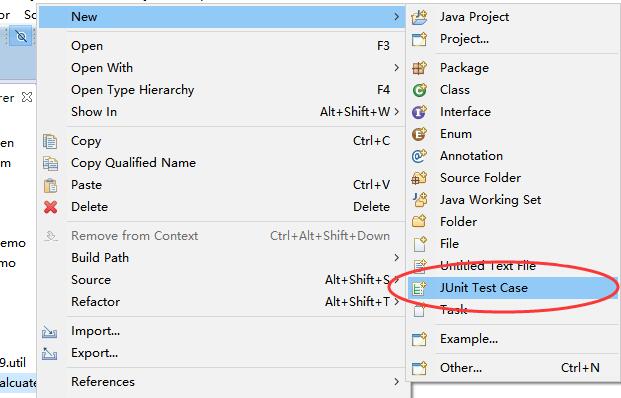Choose the Enum icon
The width and height of the screenshot is (621, 398).
pos(419,134)
